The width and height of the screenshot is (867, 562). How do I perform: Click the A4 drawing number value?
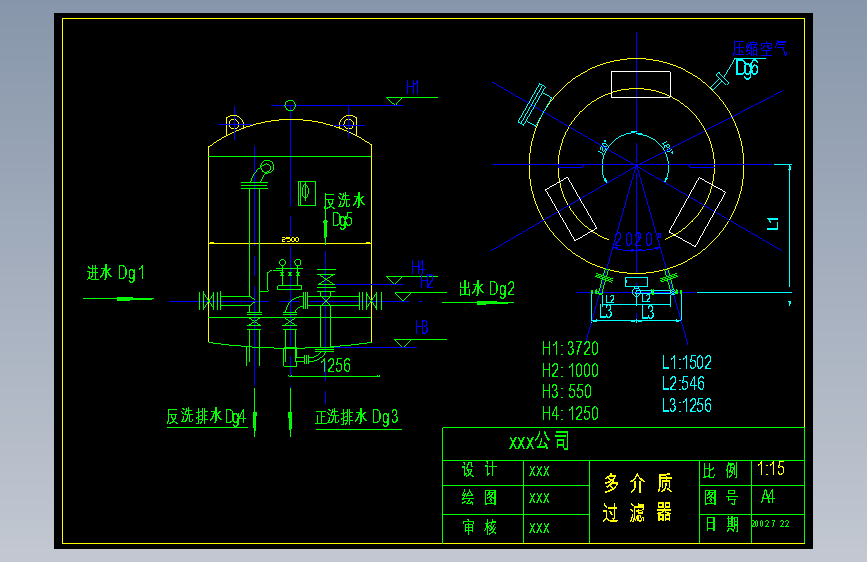(767, 497)
